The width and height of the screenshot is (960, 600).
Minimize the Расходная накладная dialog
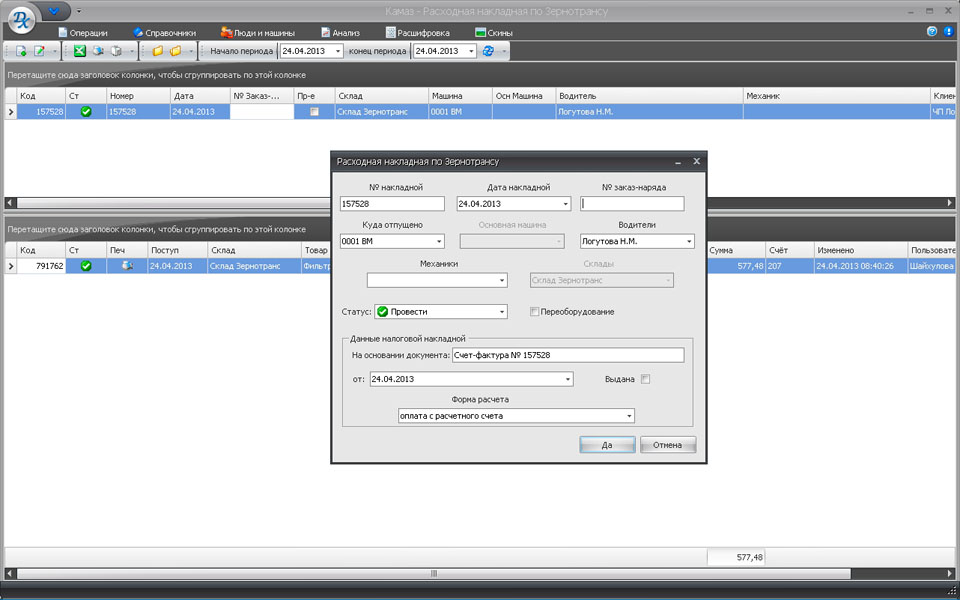[x=678, y=162]
